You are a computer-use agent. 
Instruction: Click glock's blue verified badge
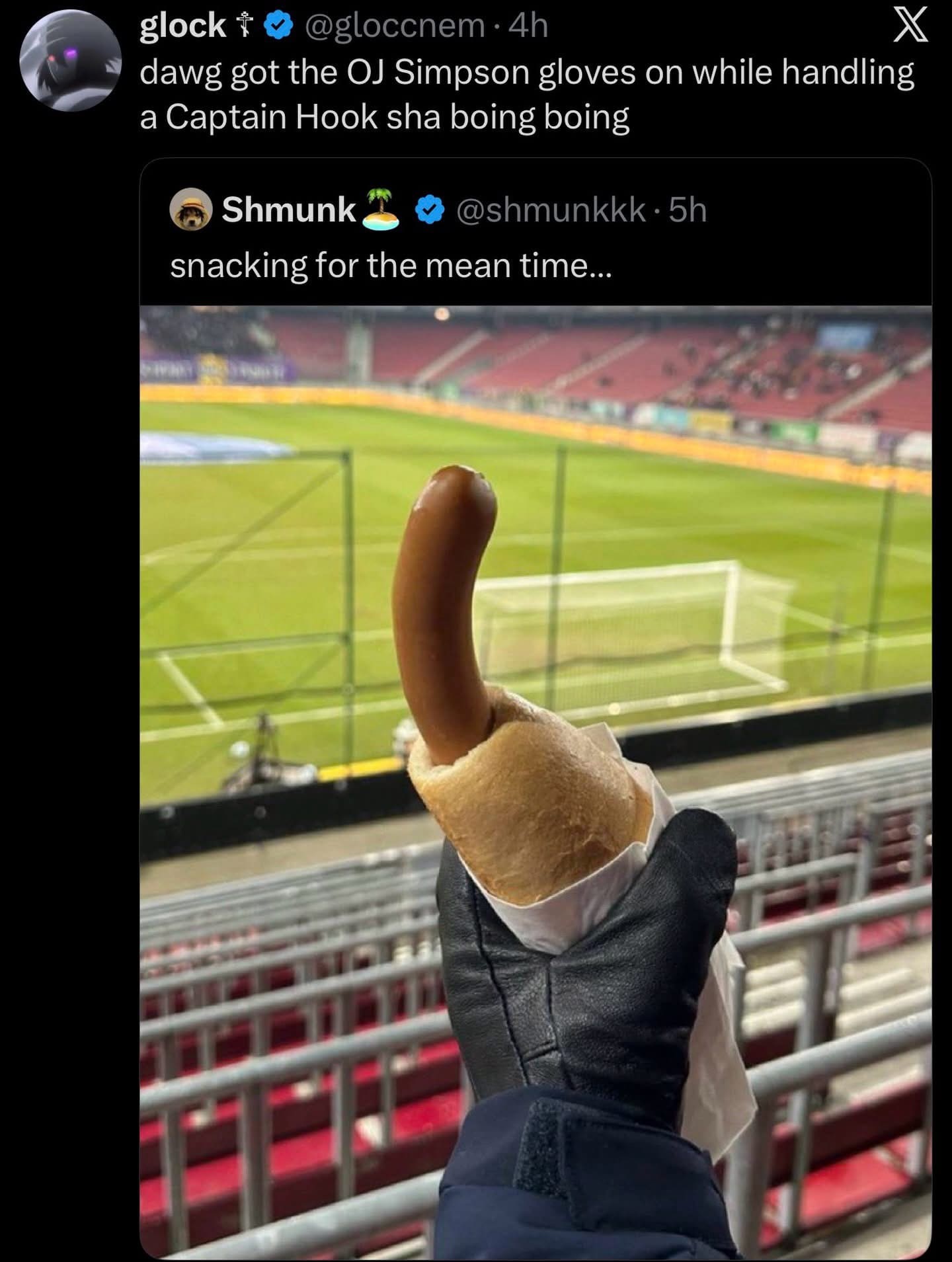(278, 26)
